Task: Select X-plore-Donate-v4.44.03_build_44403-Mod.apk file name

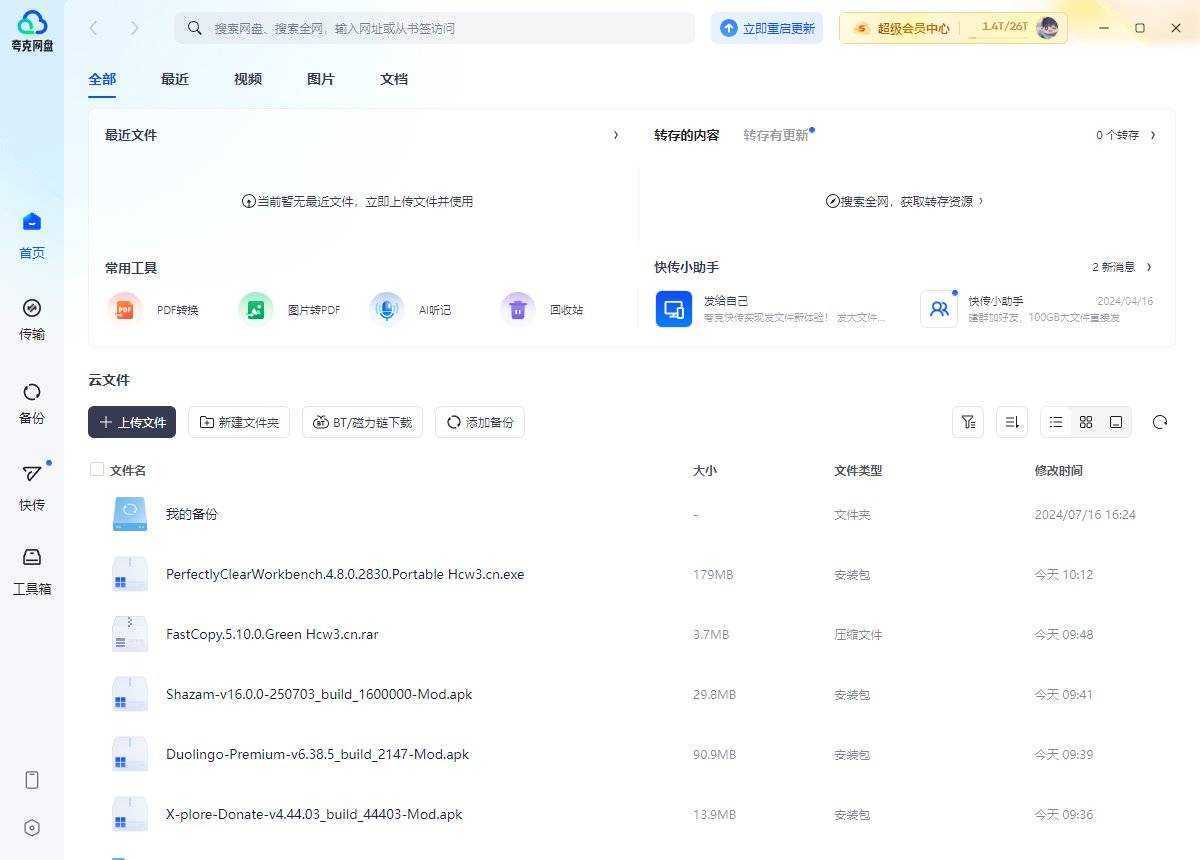Action: pyautogui.click(x=314, y=814)
